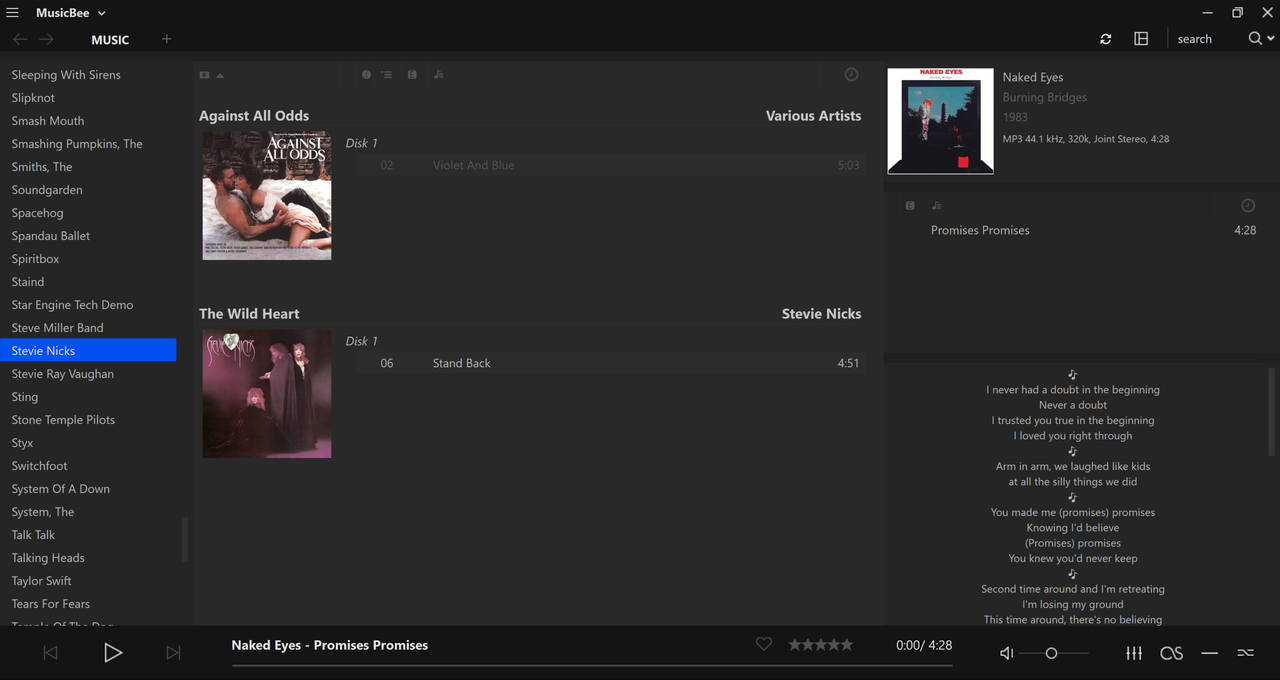The height and width of the screenshot is (680, 1280).
Task: Click Various Artists album artist heading
Action: pyautogui.click(x=813, y=116)
